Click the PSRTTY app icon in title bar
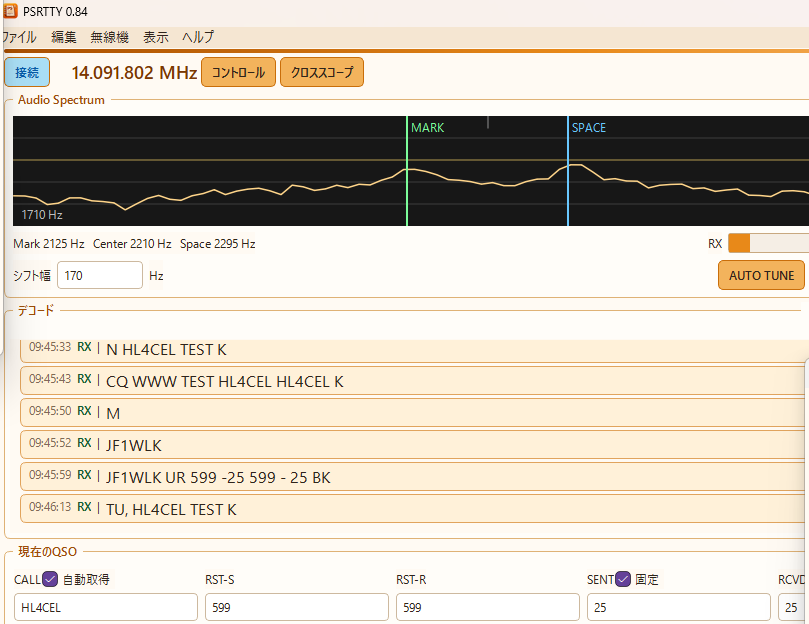 10,11
